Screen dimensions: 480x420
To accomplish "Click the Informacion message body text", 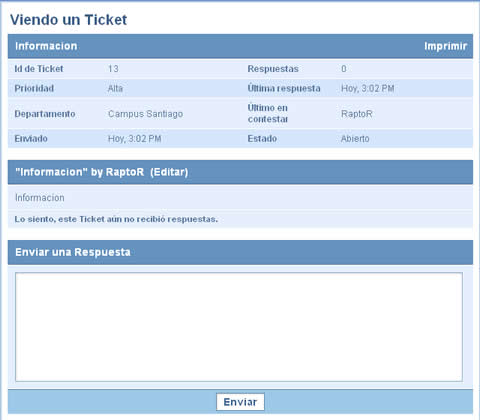I will 40,198.
